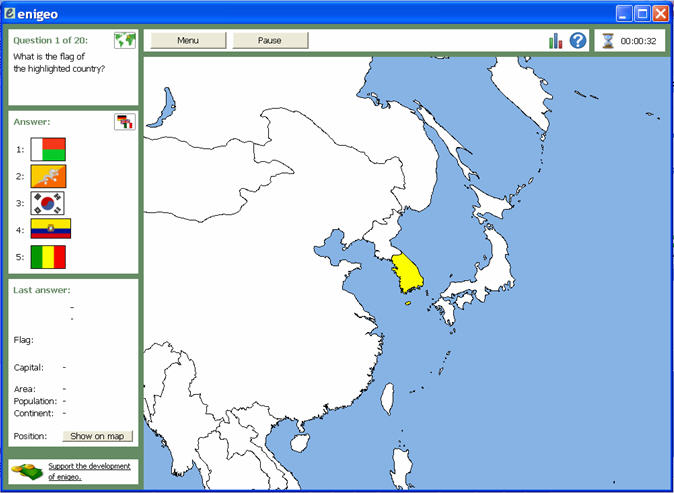This screenshot has height=493, width=674.
Task: Choose answer 5, the green-yellow-red vertical flag
Action: (48, 257)
